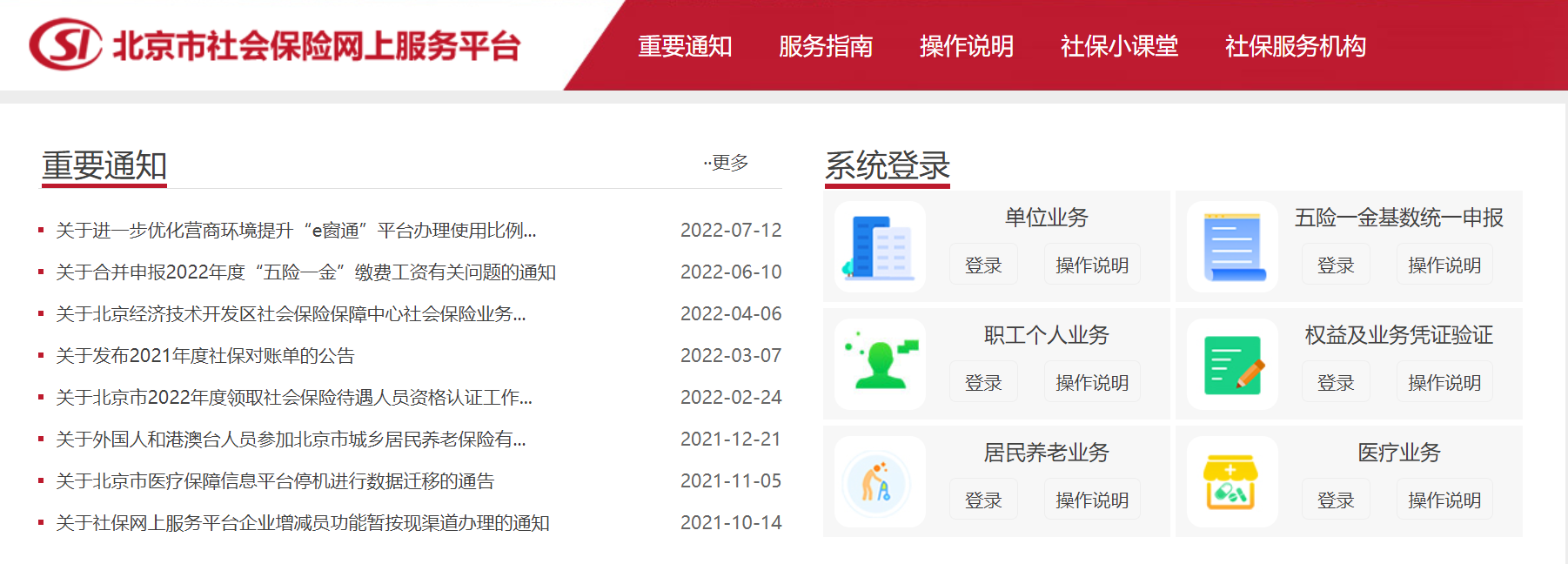
Task: Open notice about 合并申报2022年度五险一金
Action: point(305,272)
